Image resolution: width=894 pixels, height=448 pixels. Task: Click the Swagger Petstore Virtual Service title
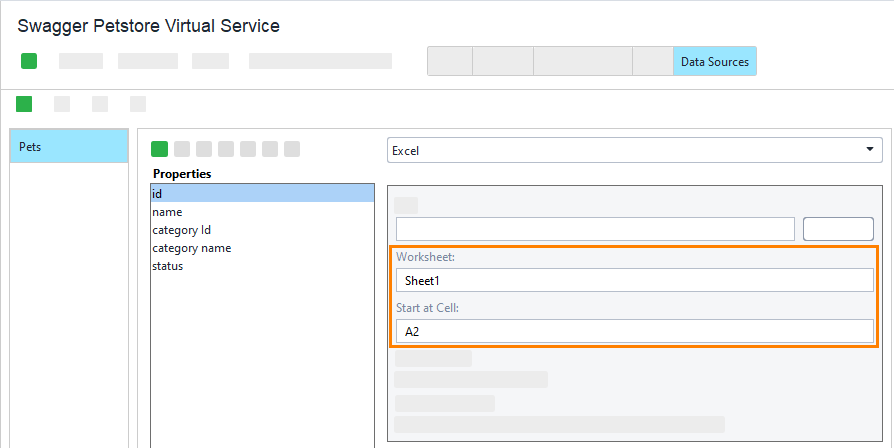pos(148,26)
